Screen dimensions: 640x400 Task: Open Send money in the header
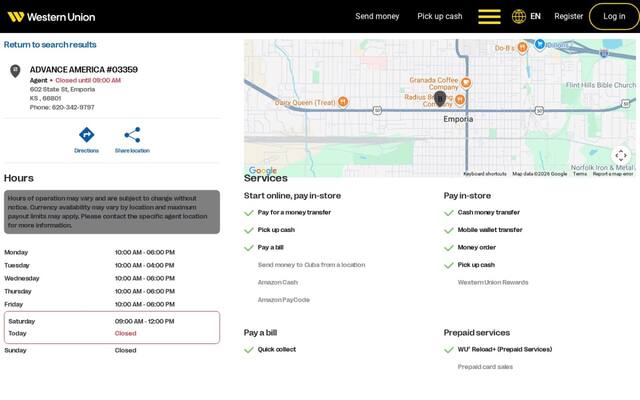[377, 16]
